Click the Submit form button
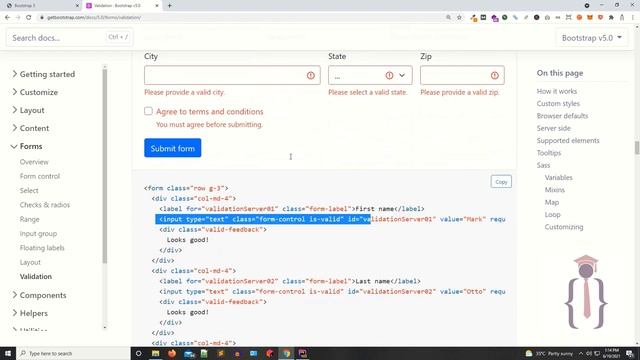 click(x=173, y=148)
